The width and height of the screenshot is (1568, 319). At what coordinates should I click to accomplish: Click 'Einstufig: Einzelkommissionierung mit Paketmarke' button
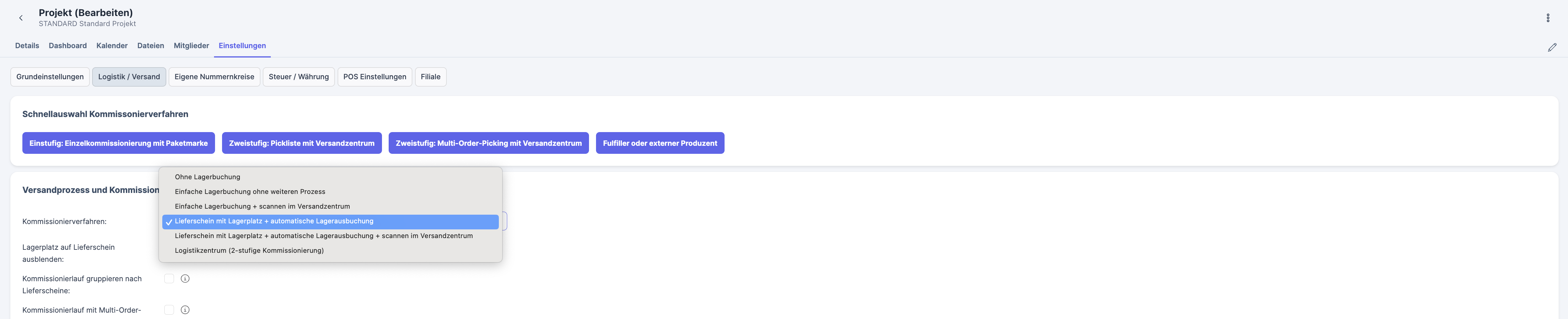point(118,143)
